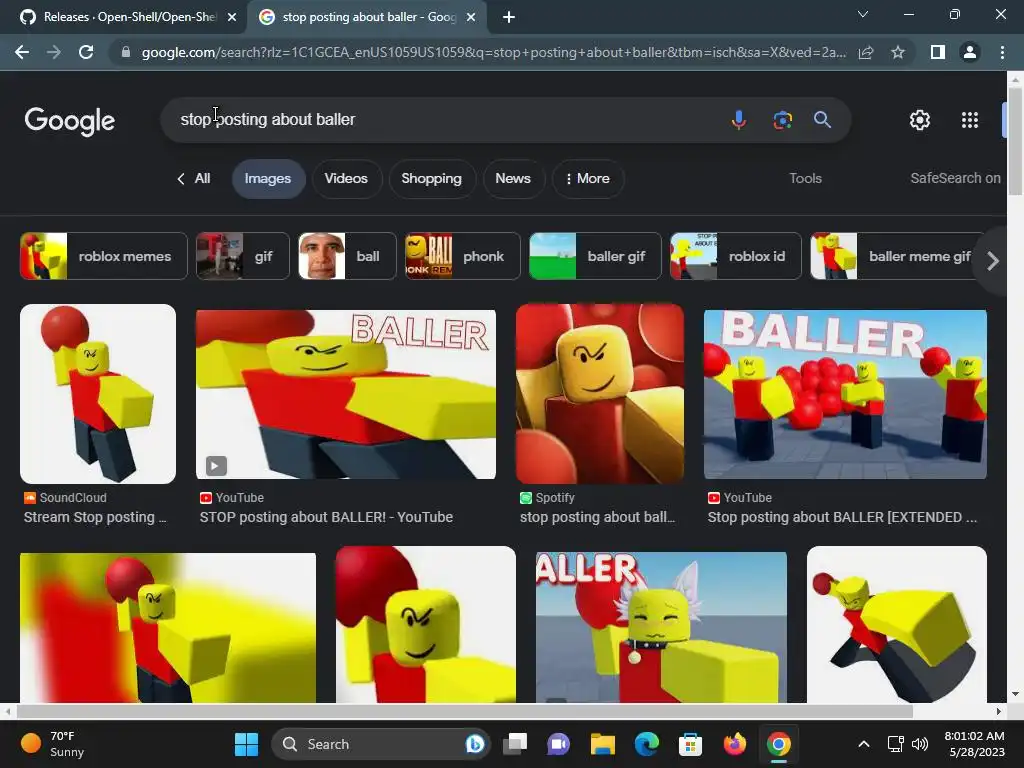Click the magnifier search button
This screenshot has height=768, width=1024.
click(822, 120)
